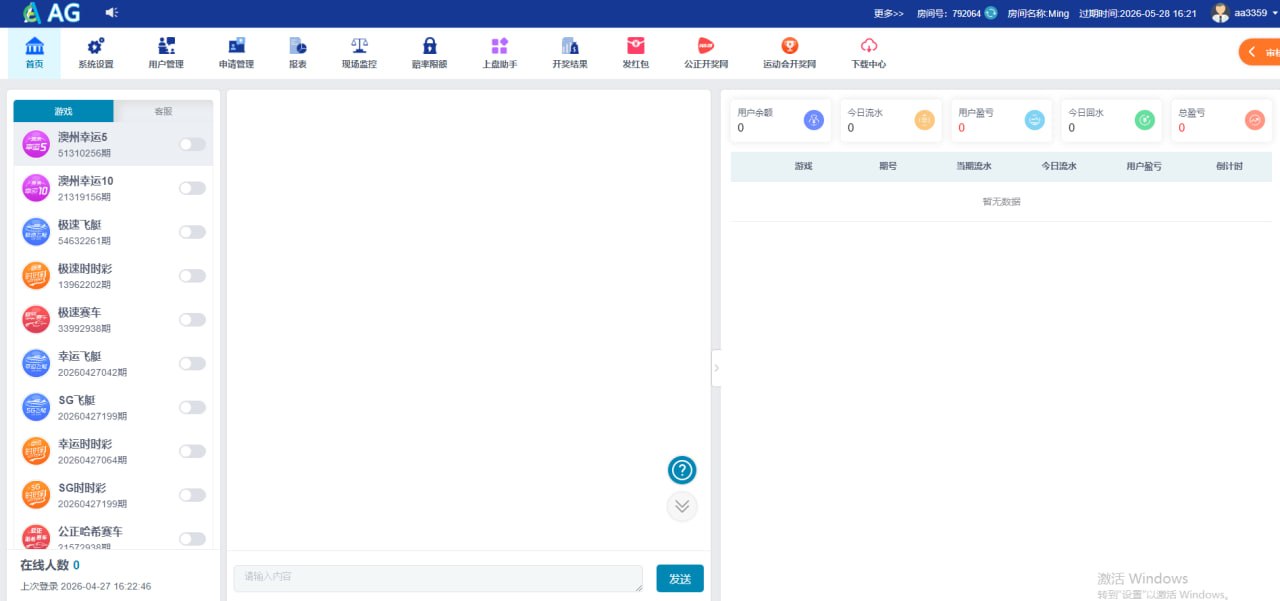Screen dimensions: 1280x601
Task: Open the 系统设置 gear menu
Action: (96, 53)
